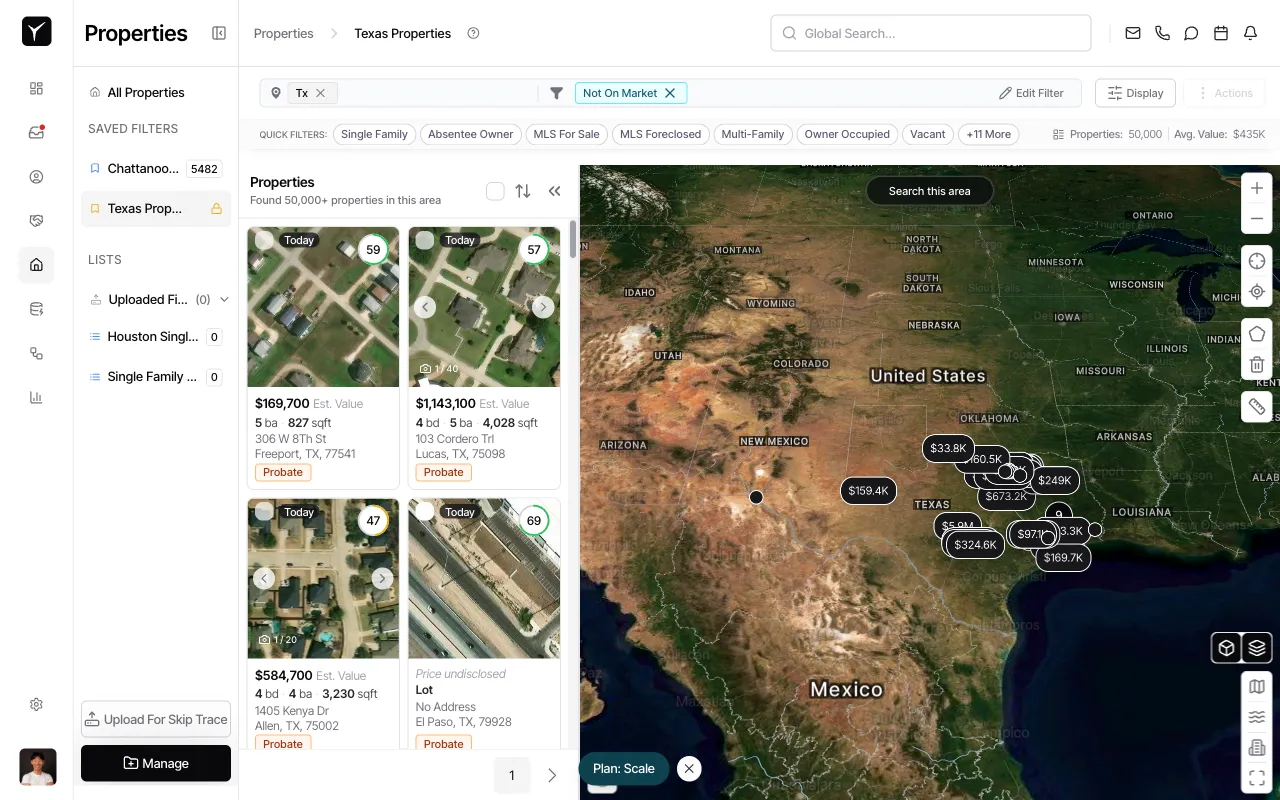The height and width of the screenshot is (800, 1280).
Task: Collapse the properties list panel
Action: coord(554,191)
